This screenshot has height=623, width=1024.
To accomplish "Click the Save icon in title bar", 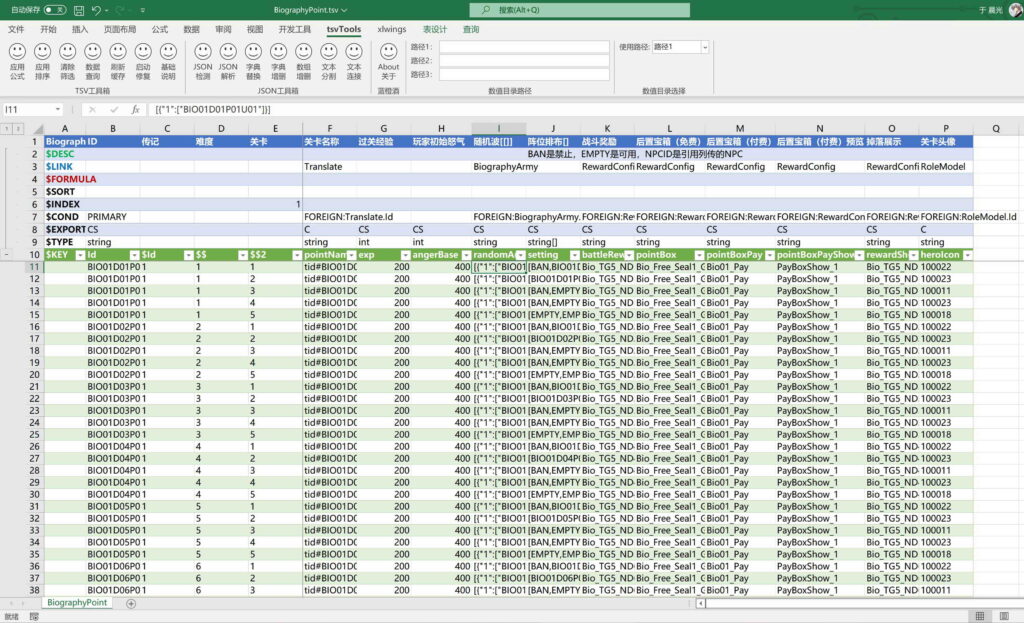I will pos(77,9).
